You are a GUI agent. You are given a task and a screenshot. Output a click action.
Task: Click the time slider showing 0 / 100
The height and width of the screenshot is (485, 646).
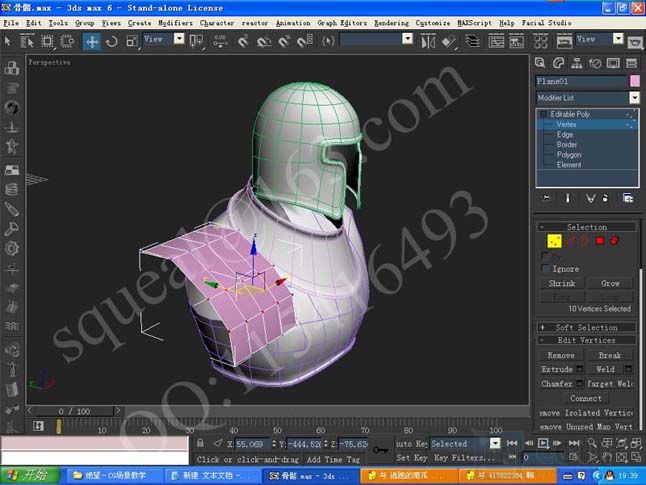(74, 411)
